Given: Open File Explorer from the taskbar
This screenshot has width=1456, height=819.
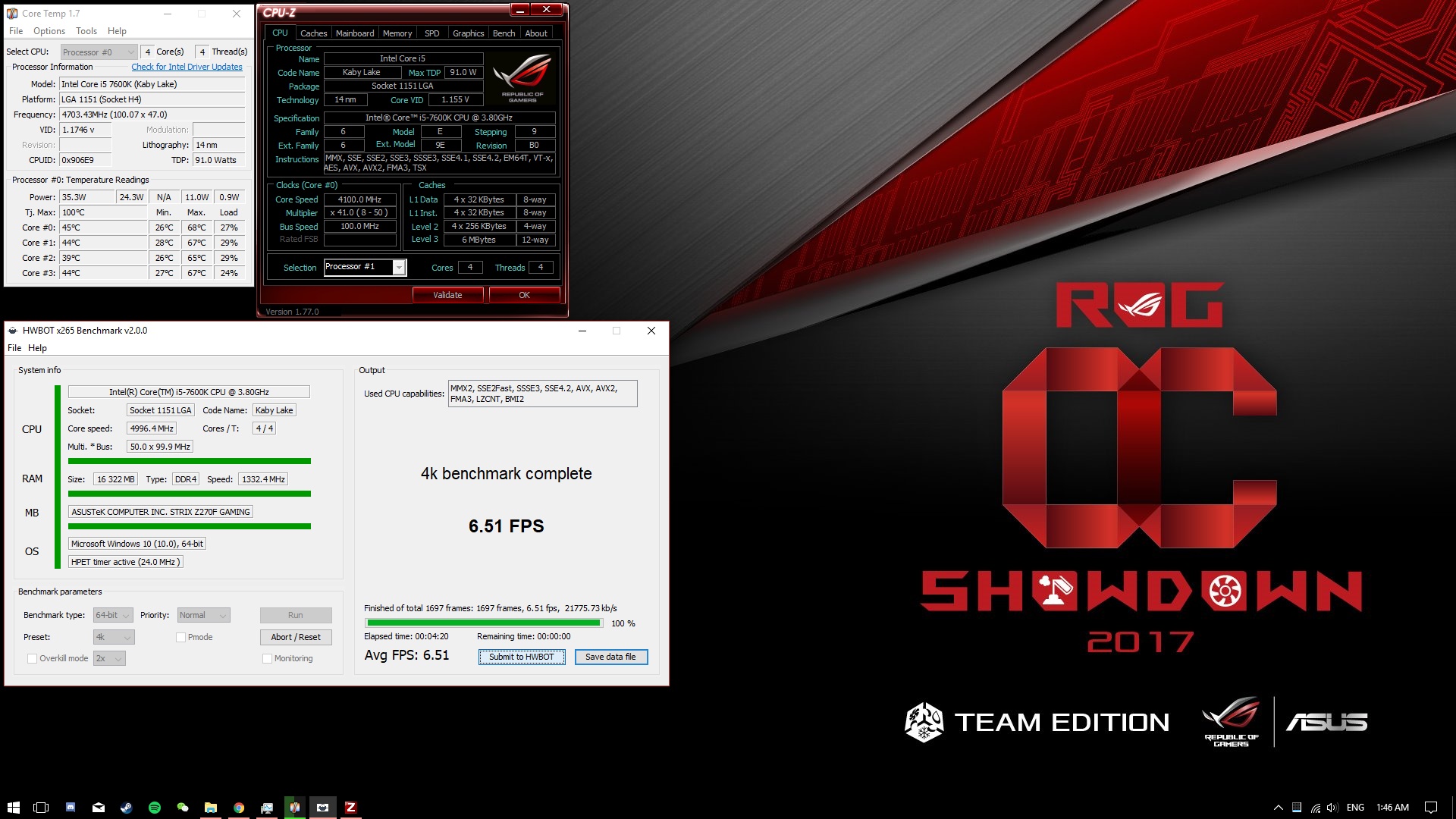Looking at the screenshot, I should (211, 808).
